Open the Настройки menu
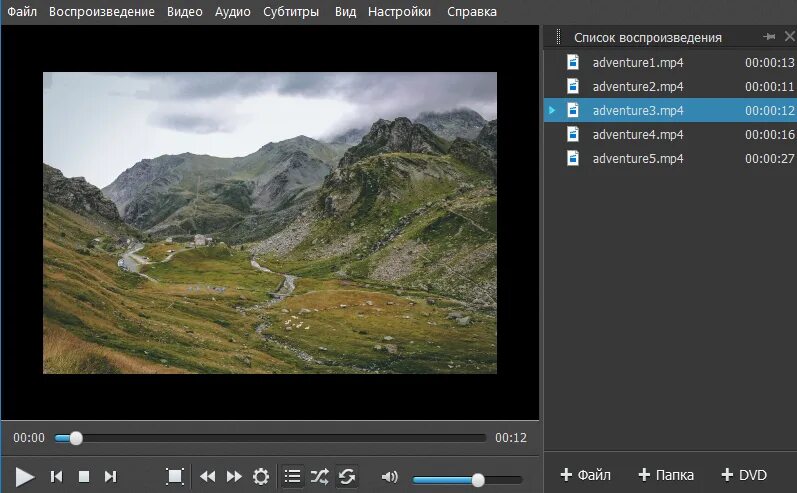The width and height of the screenshot is (797, 493). (x=399, y=11)
